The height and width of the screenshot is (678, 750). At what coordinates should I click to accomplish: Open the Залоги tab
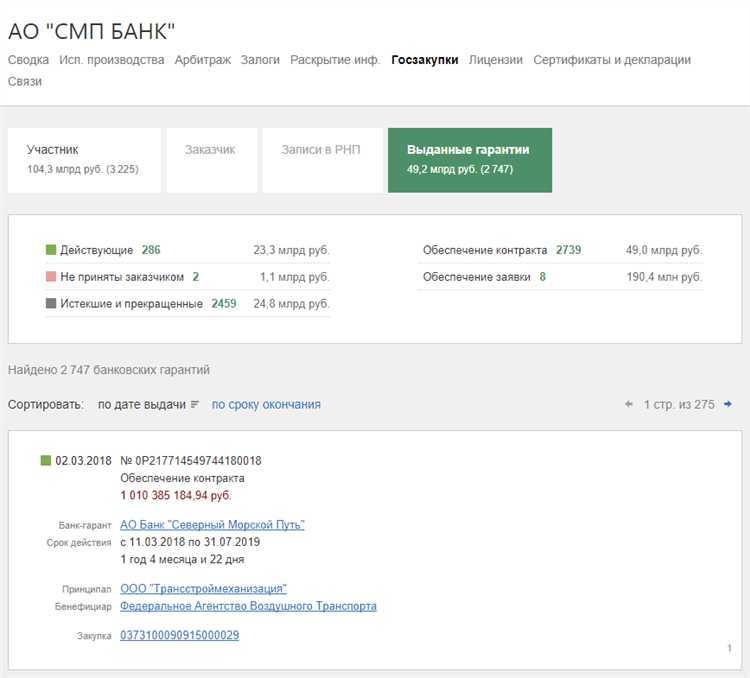(260, 60)
